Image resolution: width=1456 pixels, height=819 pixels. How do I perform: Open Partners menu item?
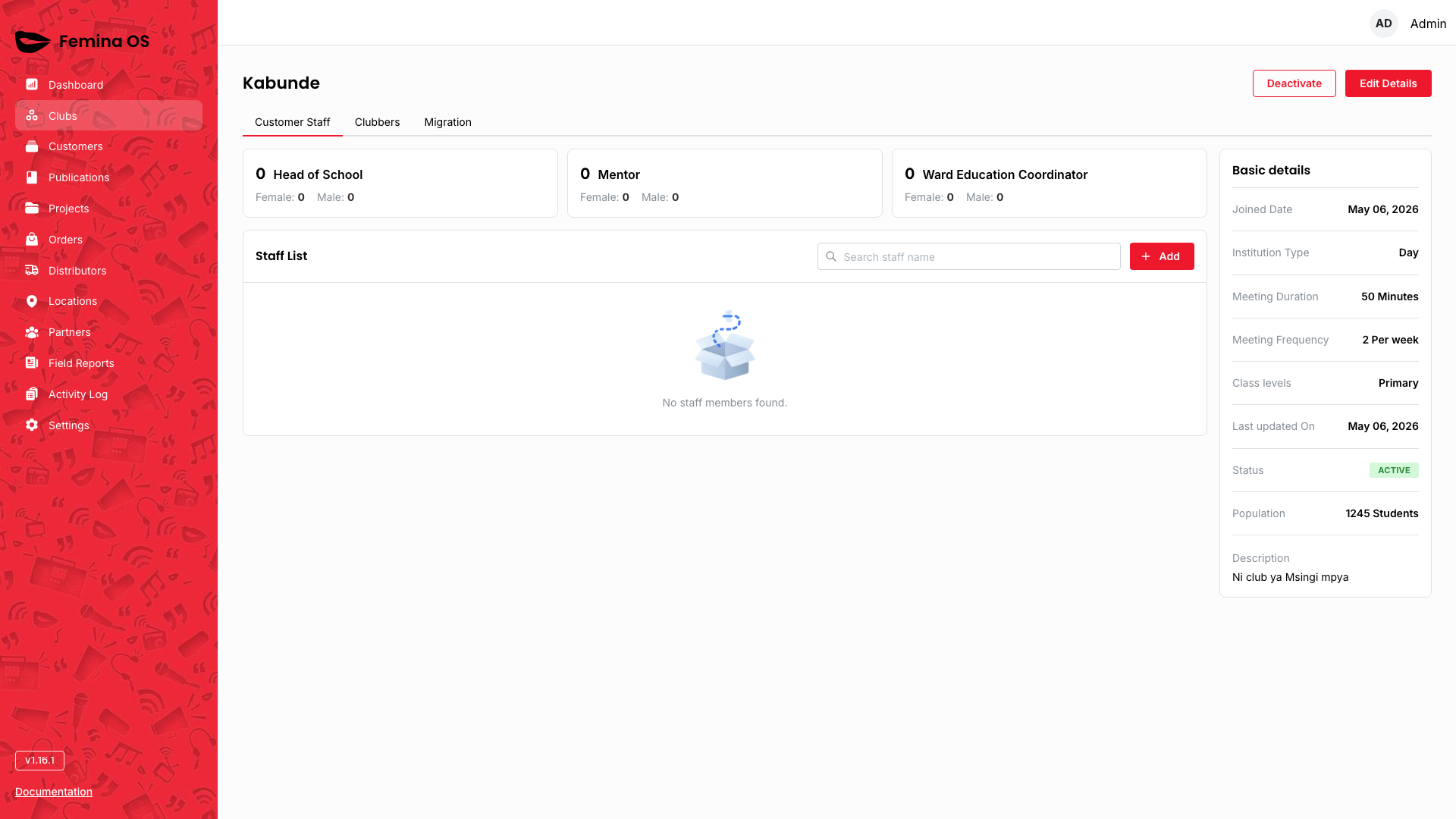(108, 332)
